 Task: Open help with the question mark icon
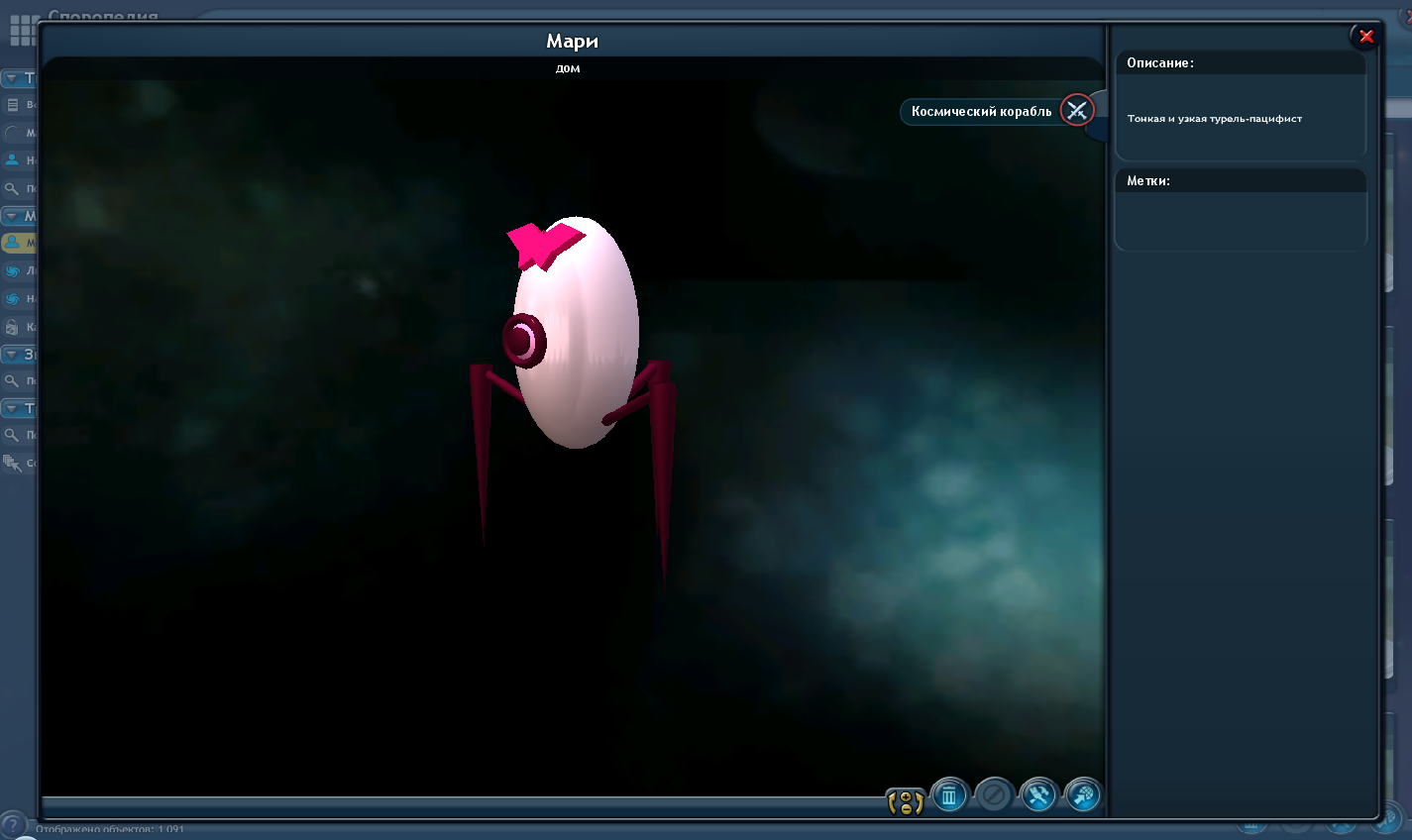(12, 825)
